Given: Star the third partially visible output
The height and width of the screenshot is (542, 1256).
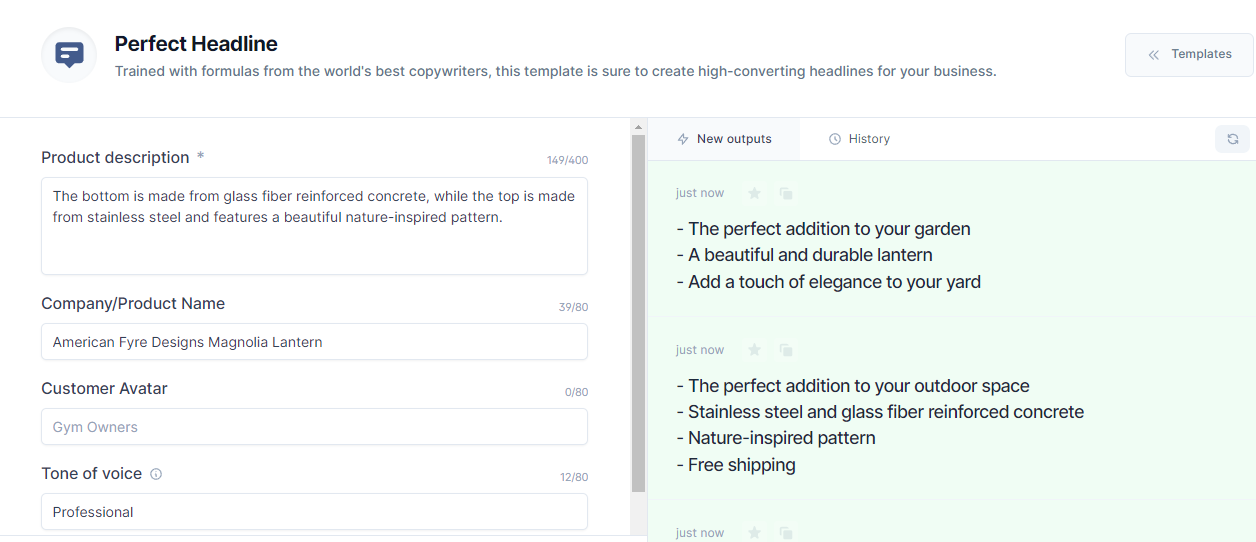Looking at the screenshot, I should pyautogui.click(x=755, y=533).
